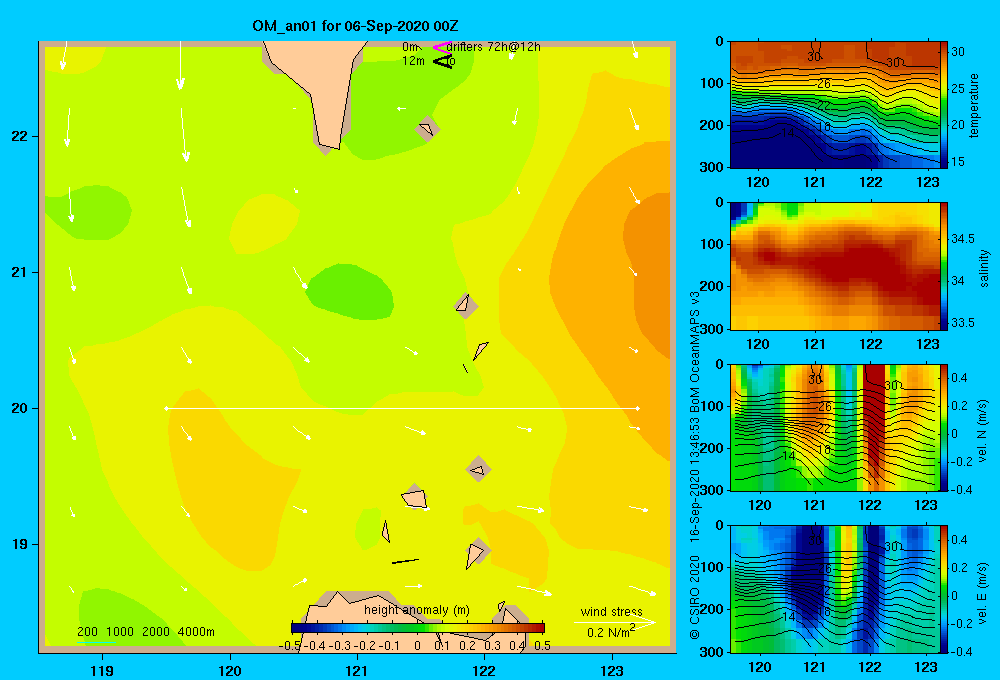Select the height anomaly colorbar
The height and width of the screenshot is (680, 1000).
[418, 628]
